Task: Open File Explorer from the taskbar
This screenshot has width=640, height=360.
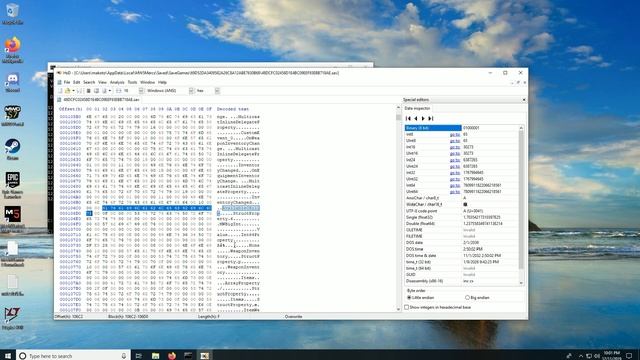Action: [x=156, y=356]
